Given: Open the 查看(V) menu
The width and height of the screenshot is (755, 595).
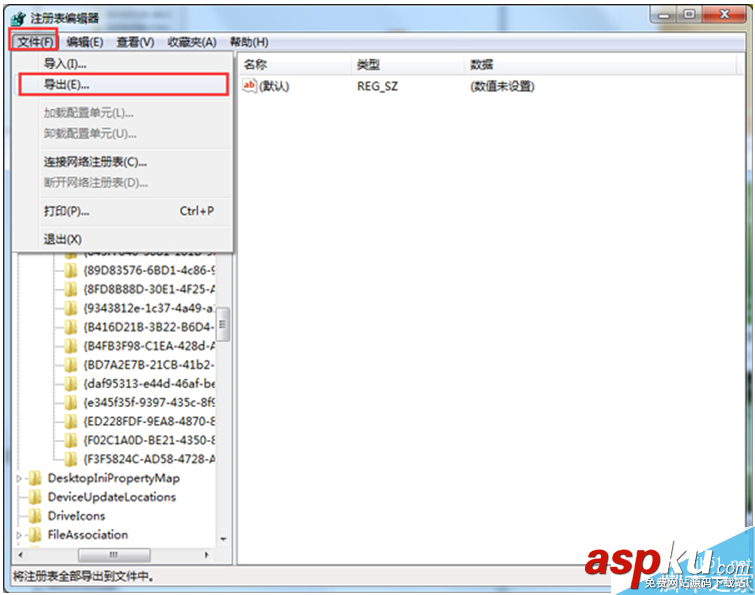Looking at the screenshot, I should [x=135, y=42].
